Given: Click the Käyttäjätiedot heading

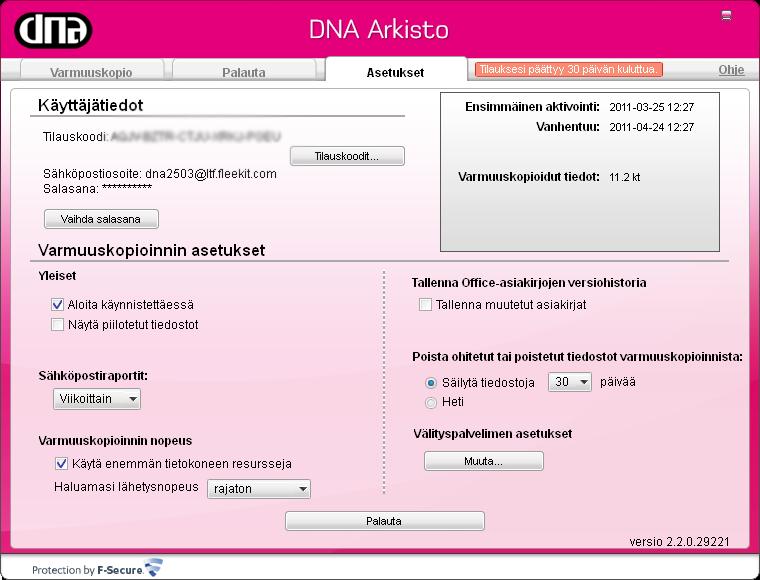Looking at the screenshot, I should pos(91,105).
